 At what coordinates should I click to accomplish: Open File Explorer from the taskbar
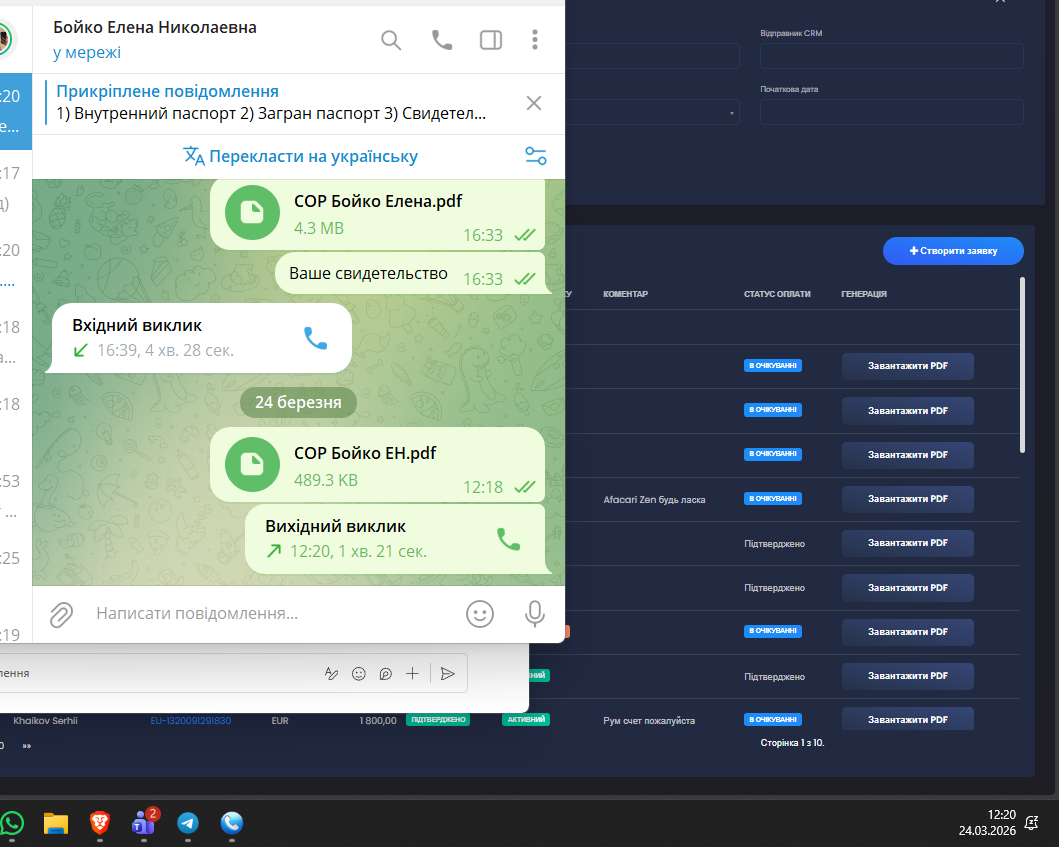click(56, 823)
